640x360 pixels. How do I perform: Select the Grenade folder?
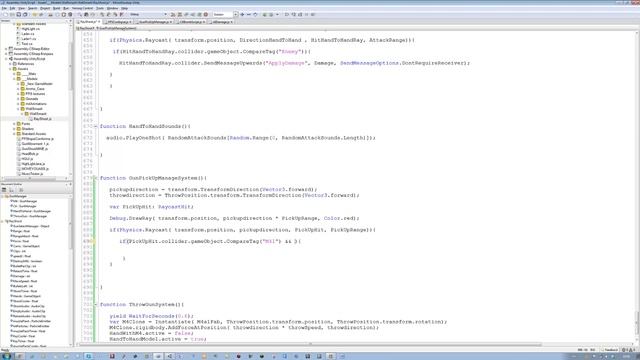[x=31, y=99]
